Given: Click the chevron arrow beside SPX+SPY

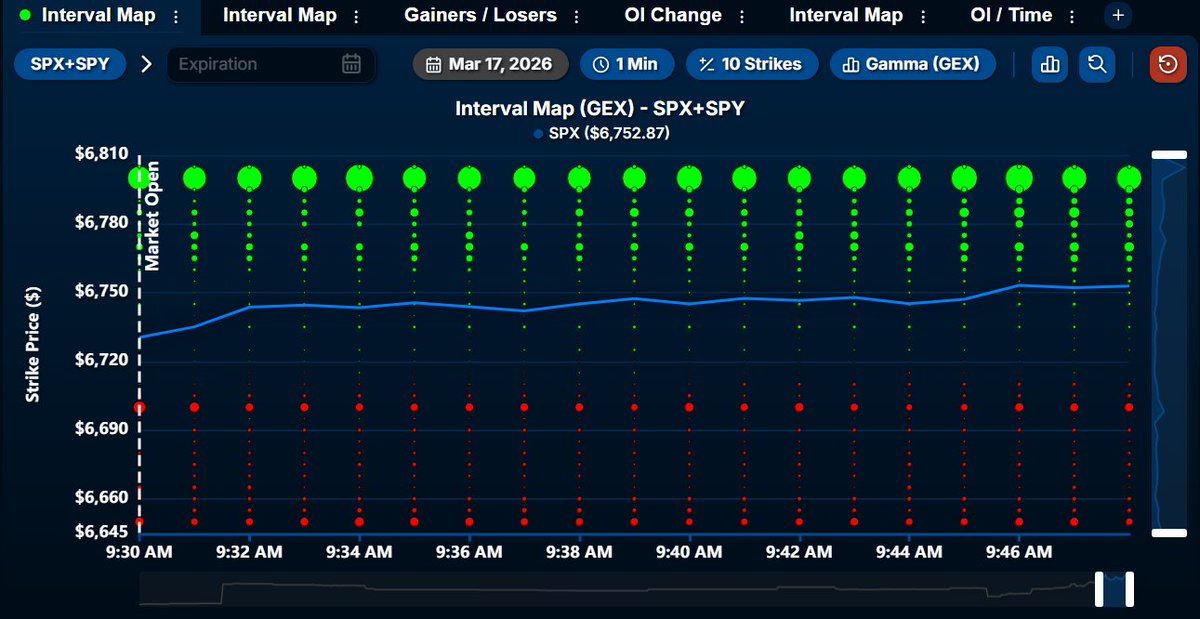Looking at the screenshot, I should 147,64.
